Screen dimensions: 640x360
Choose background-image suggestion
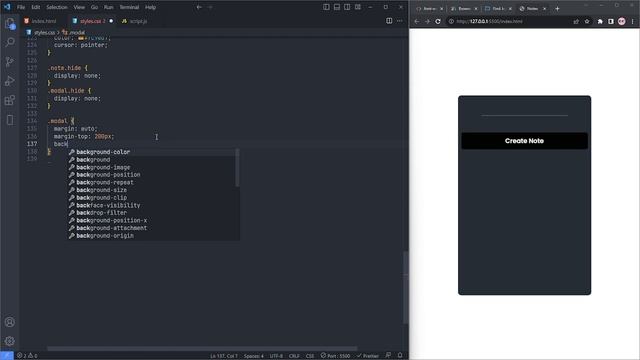click(x=153, y=167)
